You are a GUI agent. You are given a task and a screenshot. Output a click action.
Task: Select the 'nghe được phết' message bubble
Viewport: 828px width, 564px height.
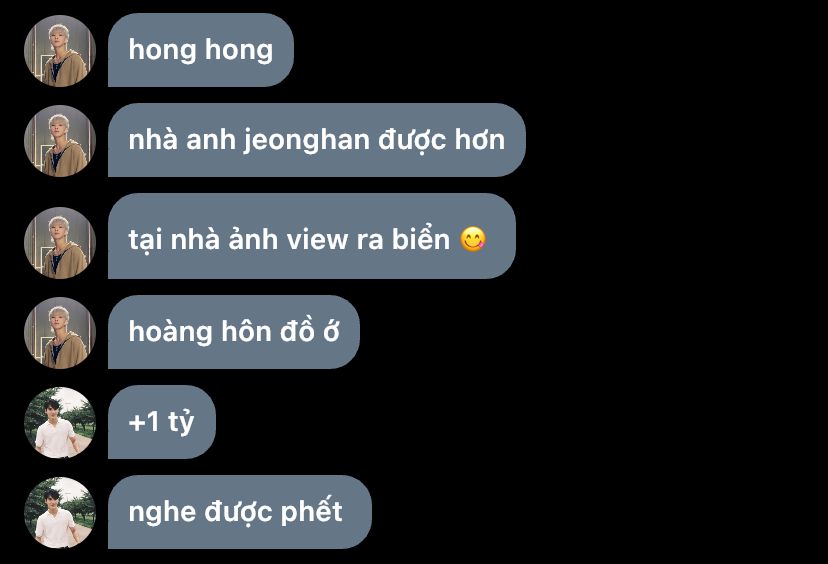tap(240, 512)
